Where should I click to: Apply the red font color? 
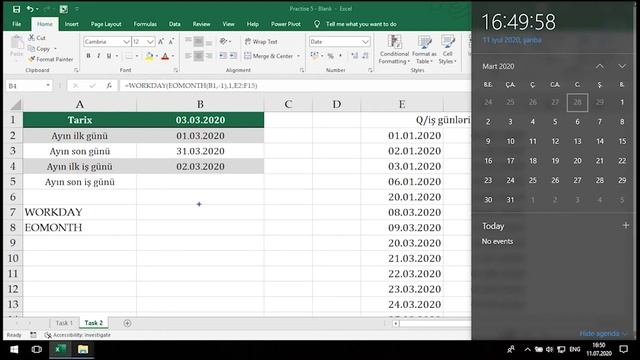pyautogui.click(x=165, y=56)
